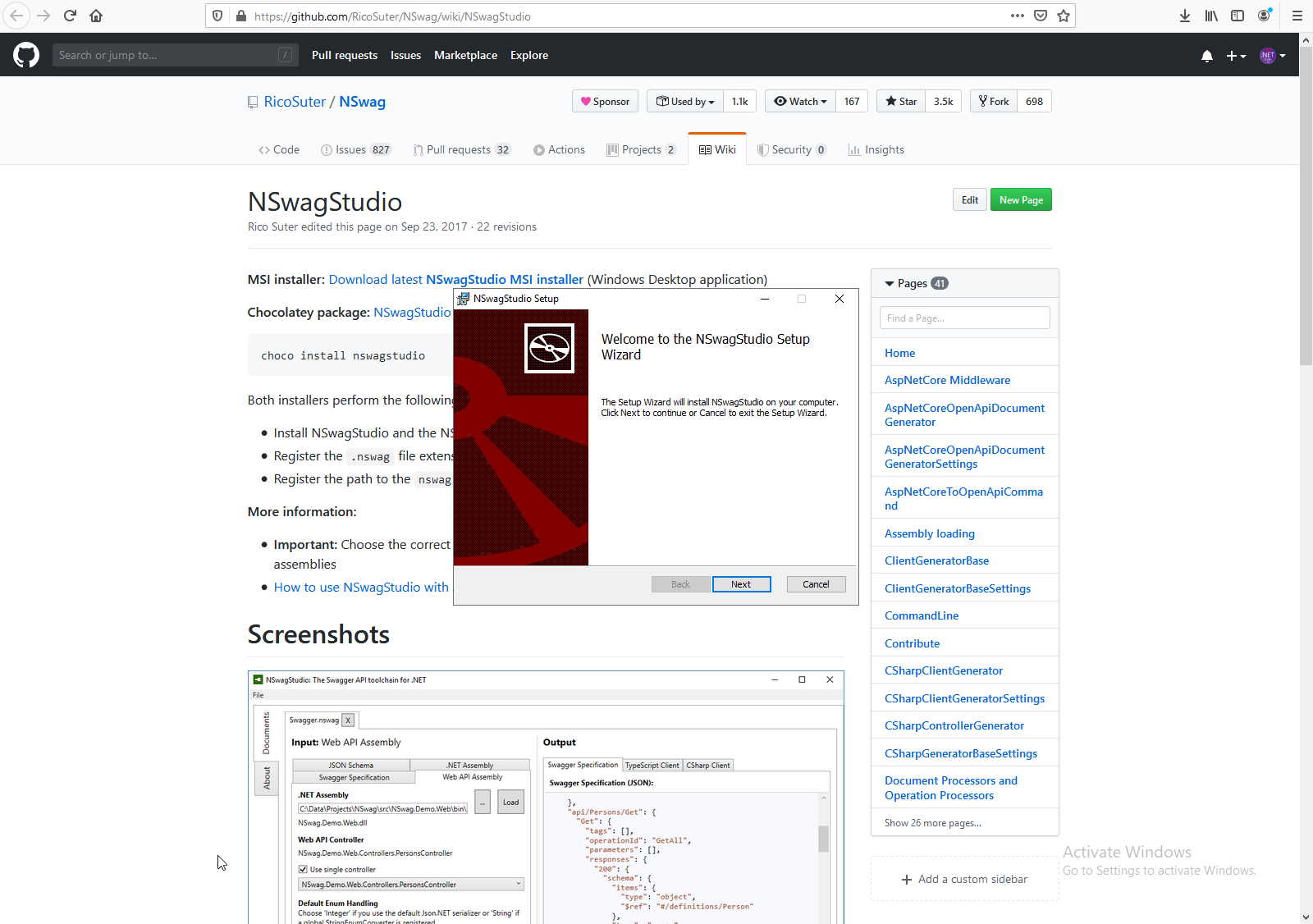Open the NSwag repository link
1313x924 pixels.
[362, 102]
